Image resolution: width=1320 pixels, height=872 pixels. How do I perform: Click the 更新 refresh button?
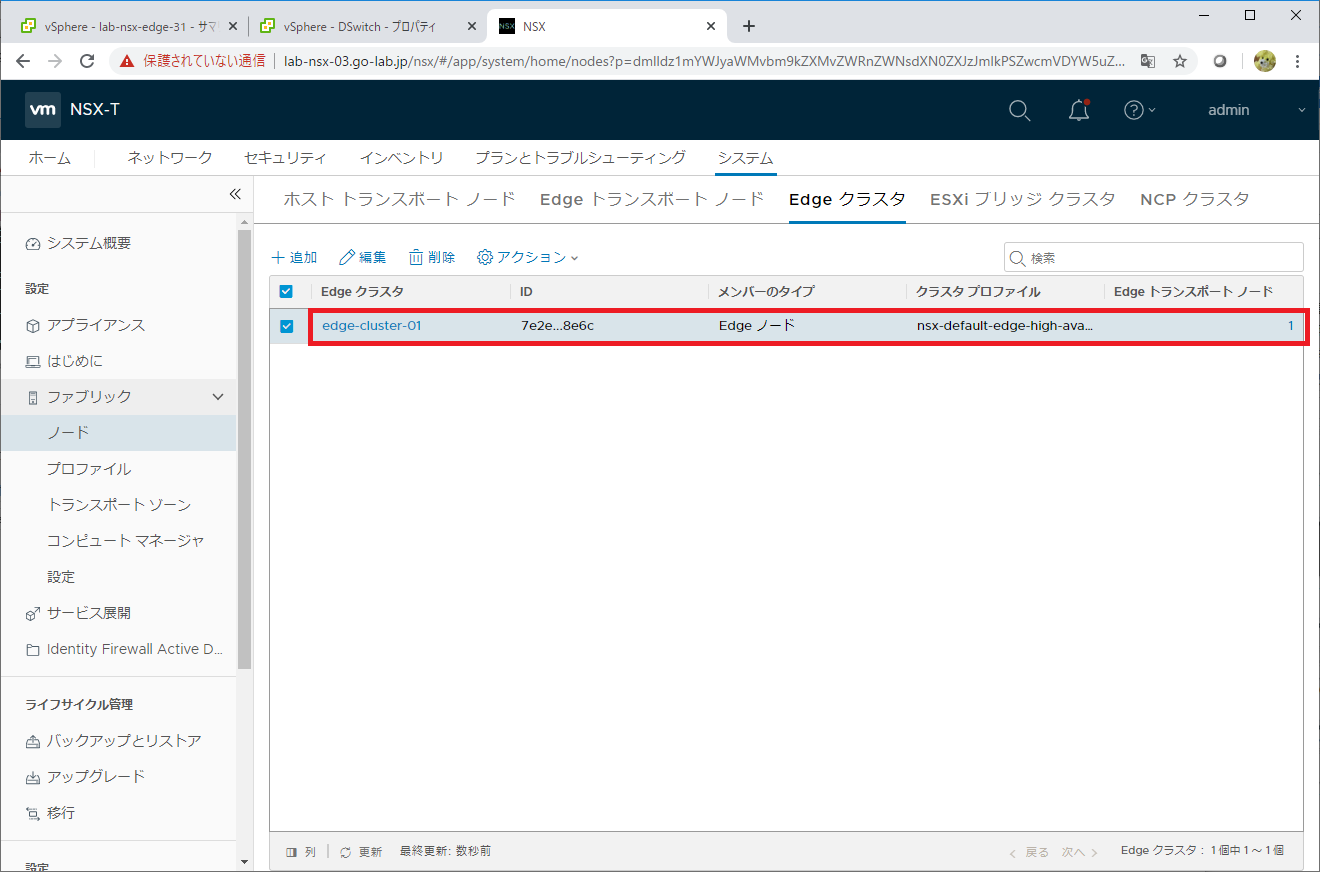361,852
